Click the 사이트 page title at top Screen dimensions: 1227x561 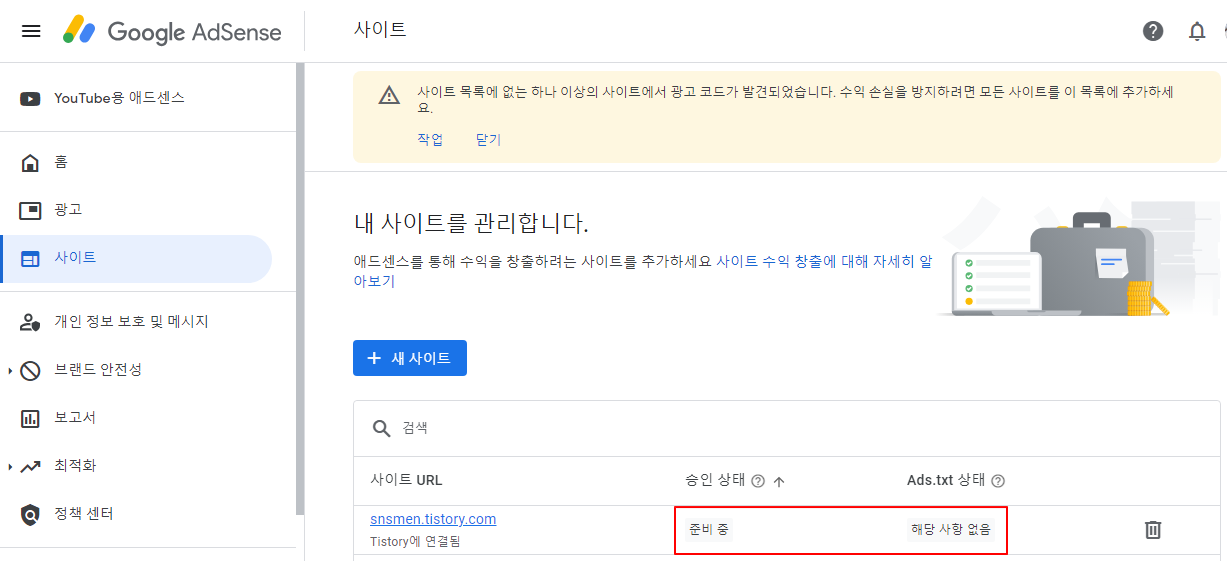click(x=380, y=30)
